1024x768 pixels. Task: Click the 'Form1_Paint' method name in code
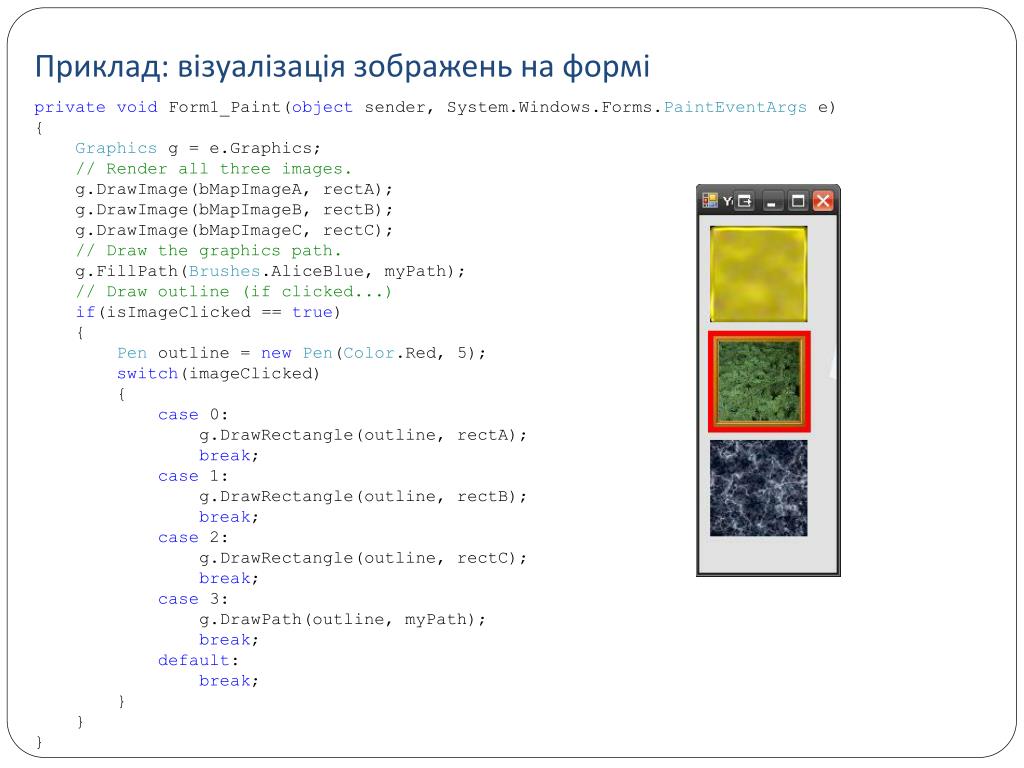(225, 107)
